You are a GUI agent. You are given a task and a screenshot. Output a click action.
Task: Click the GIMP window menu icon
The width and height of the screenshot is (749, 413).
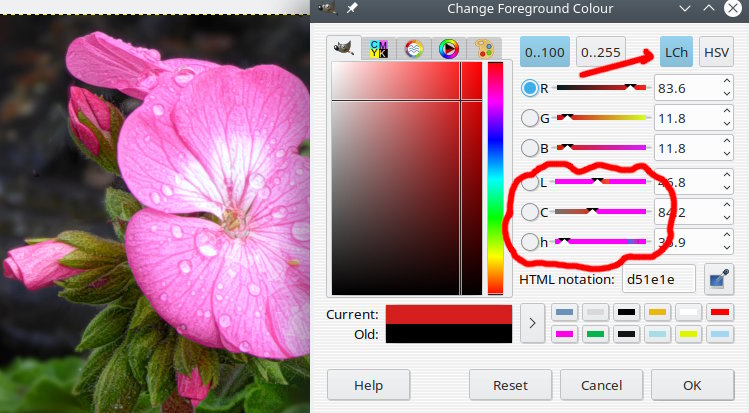pos(328,8)
